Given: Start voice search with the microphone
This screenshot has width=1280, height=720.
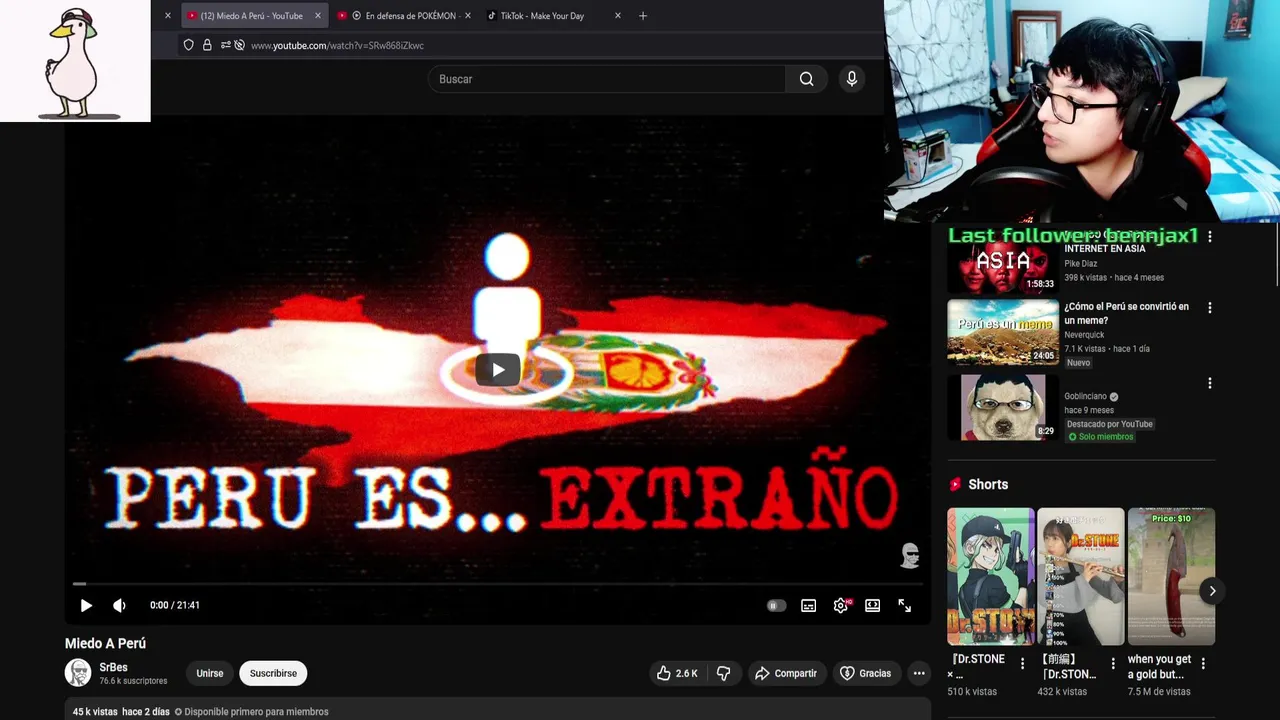Looking at the screenshot, I should click(x=851, y=79).
